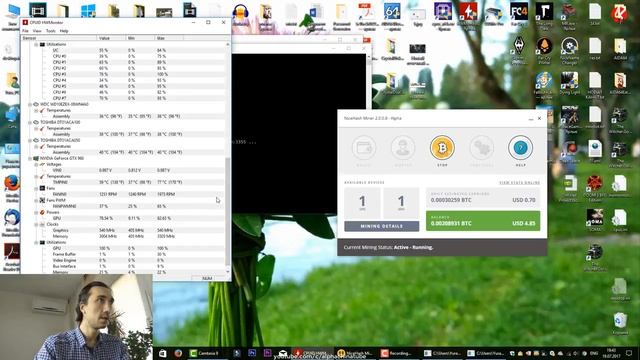Open Photoshop from the taskbar
This screenshot has height=360, width=640.
252,353
